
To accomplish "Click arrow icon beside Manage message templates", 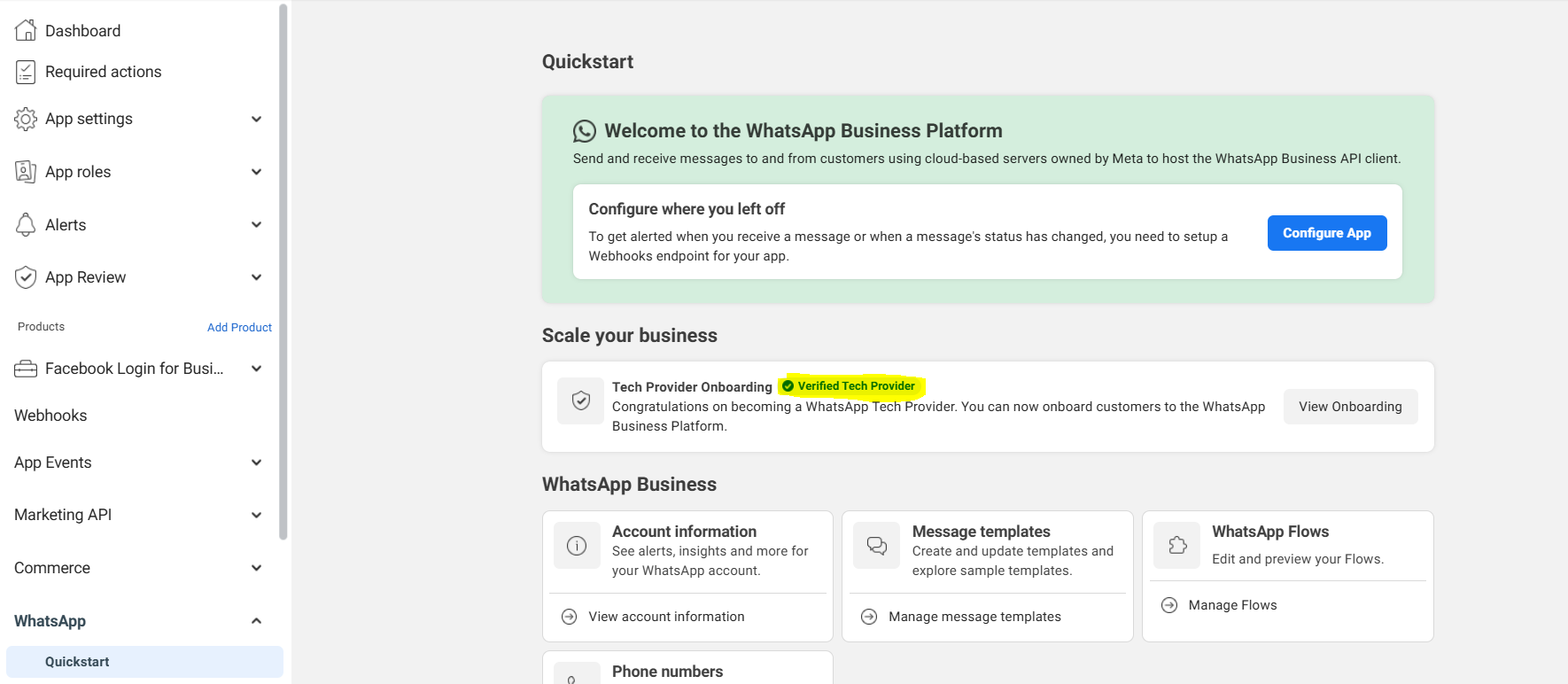I will point(869,617).
